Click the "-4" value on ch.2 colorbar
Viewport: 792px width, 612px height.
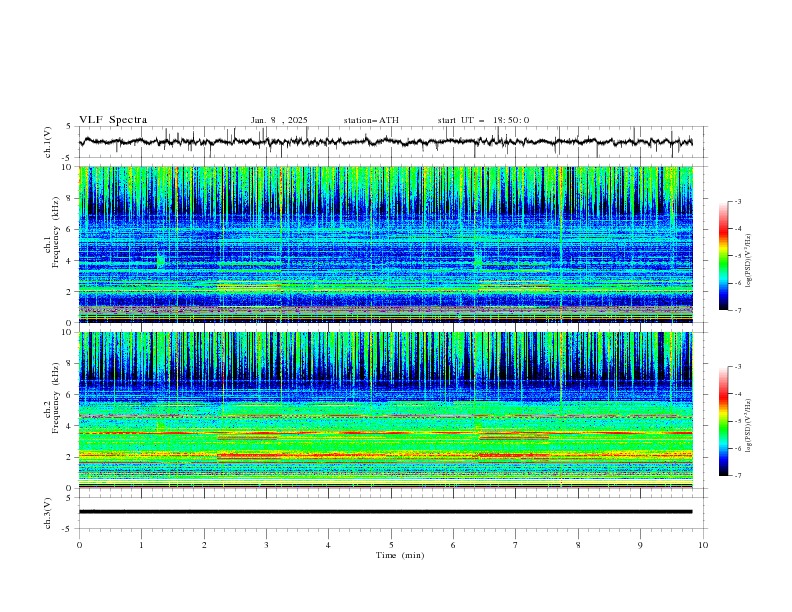coord(738,394)
